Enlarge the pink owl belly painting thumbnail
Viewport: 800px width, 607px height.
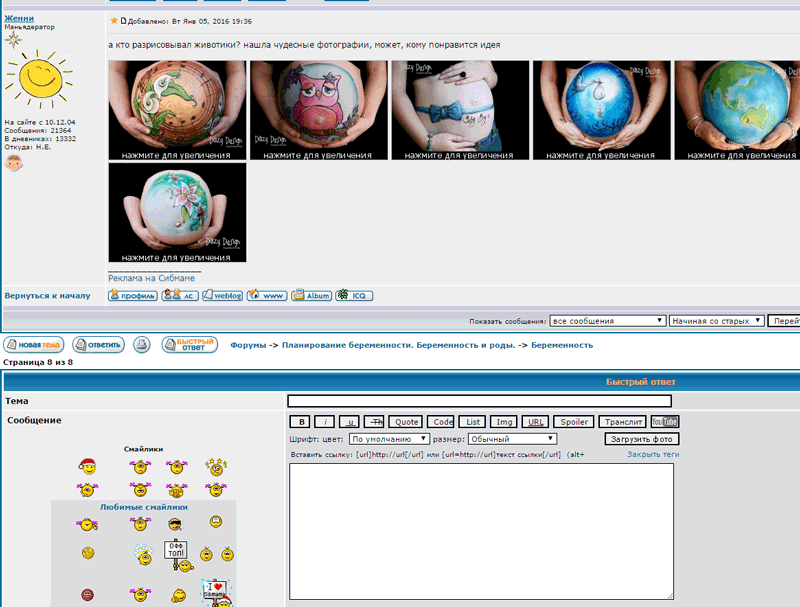pos(318,110)
